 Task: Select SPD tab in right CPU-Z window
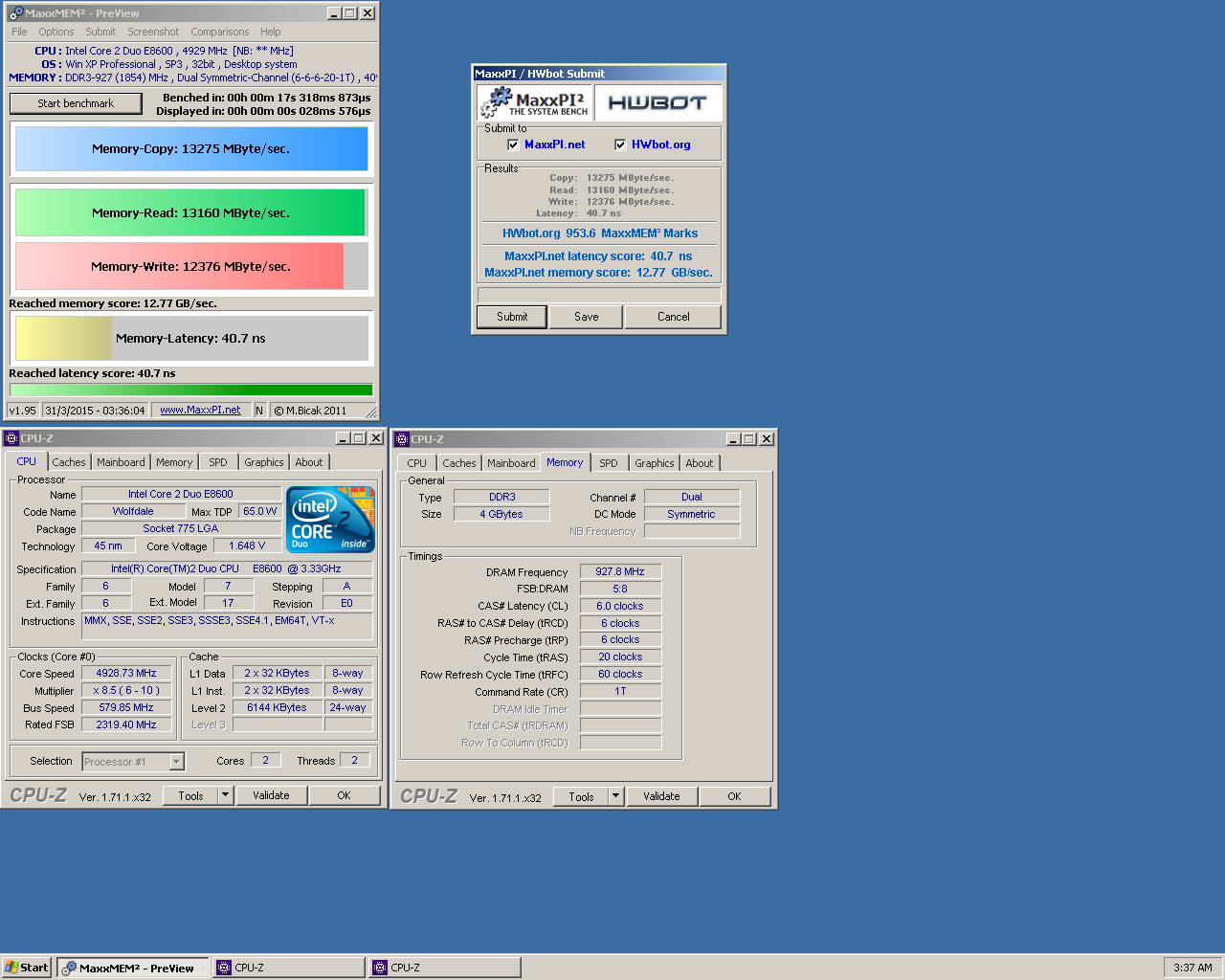coord(609,463)
